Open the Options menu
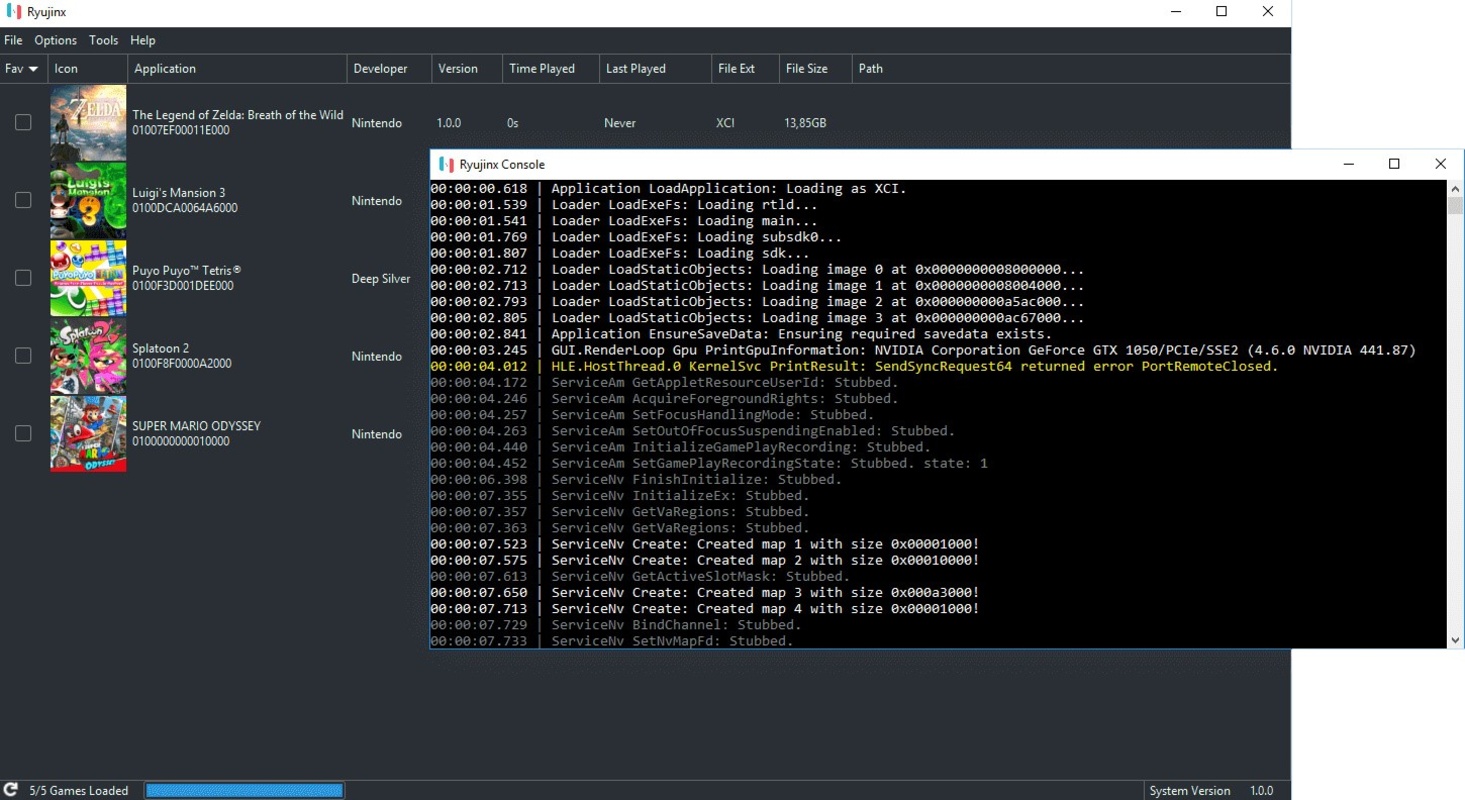Image resolution: width=1465 pixels, height=800 pixels. click(x=55, y=40)
